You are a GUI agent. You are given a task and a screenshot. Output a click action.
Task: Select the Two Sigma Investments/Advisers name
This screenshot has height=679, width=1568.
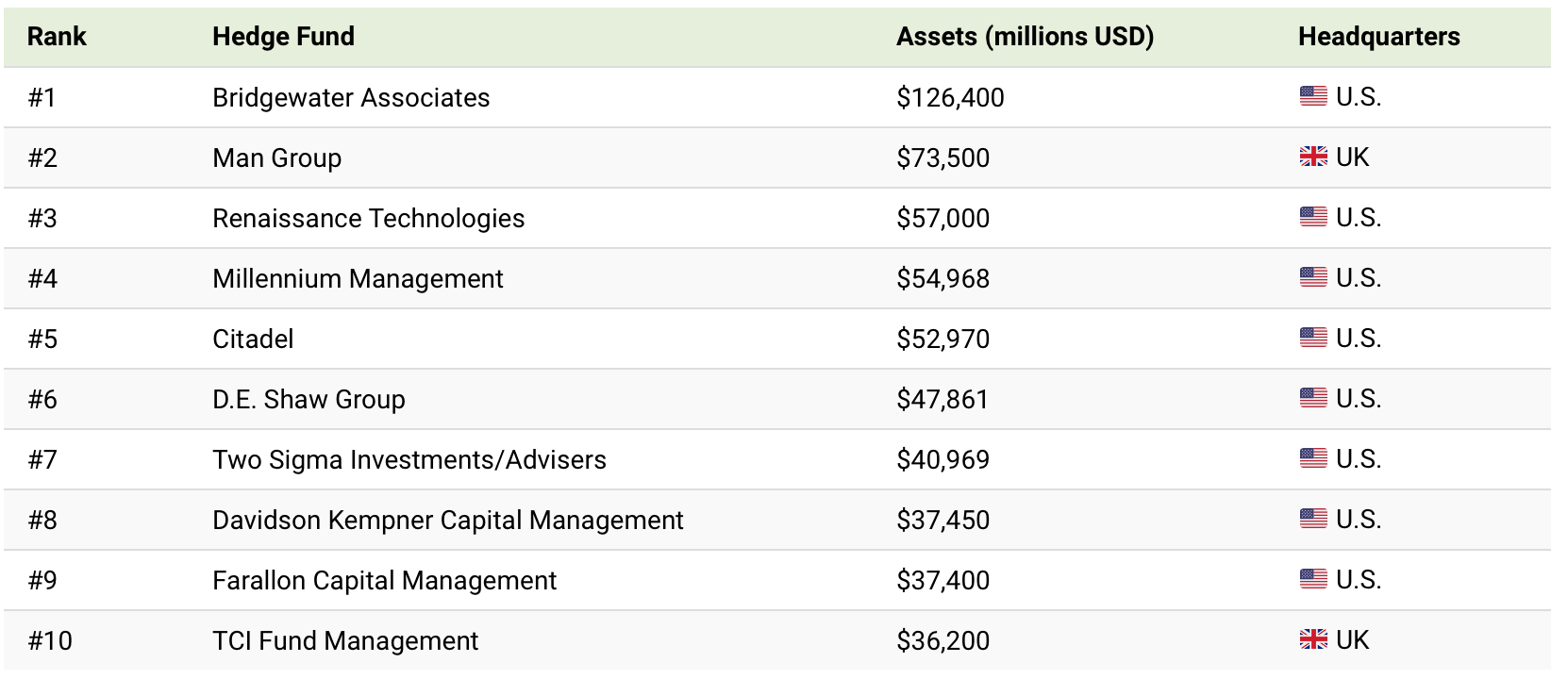click(409, 459)
